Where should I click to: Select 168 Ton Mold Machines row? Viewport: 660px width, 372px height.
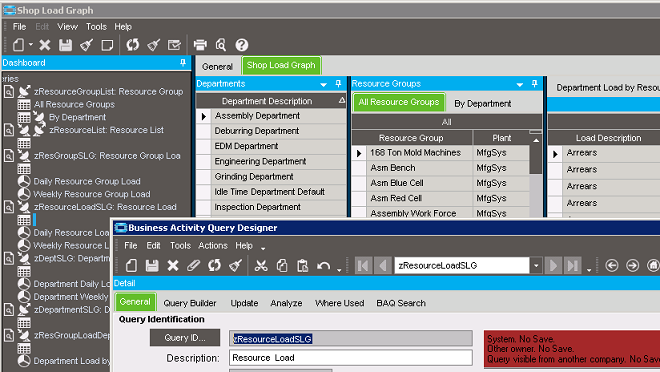point(440,153)
